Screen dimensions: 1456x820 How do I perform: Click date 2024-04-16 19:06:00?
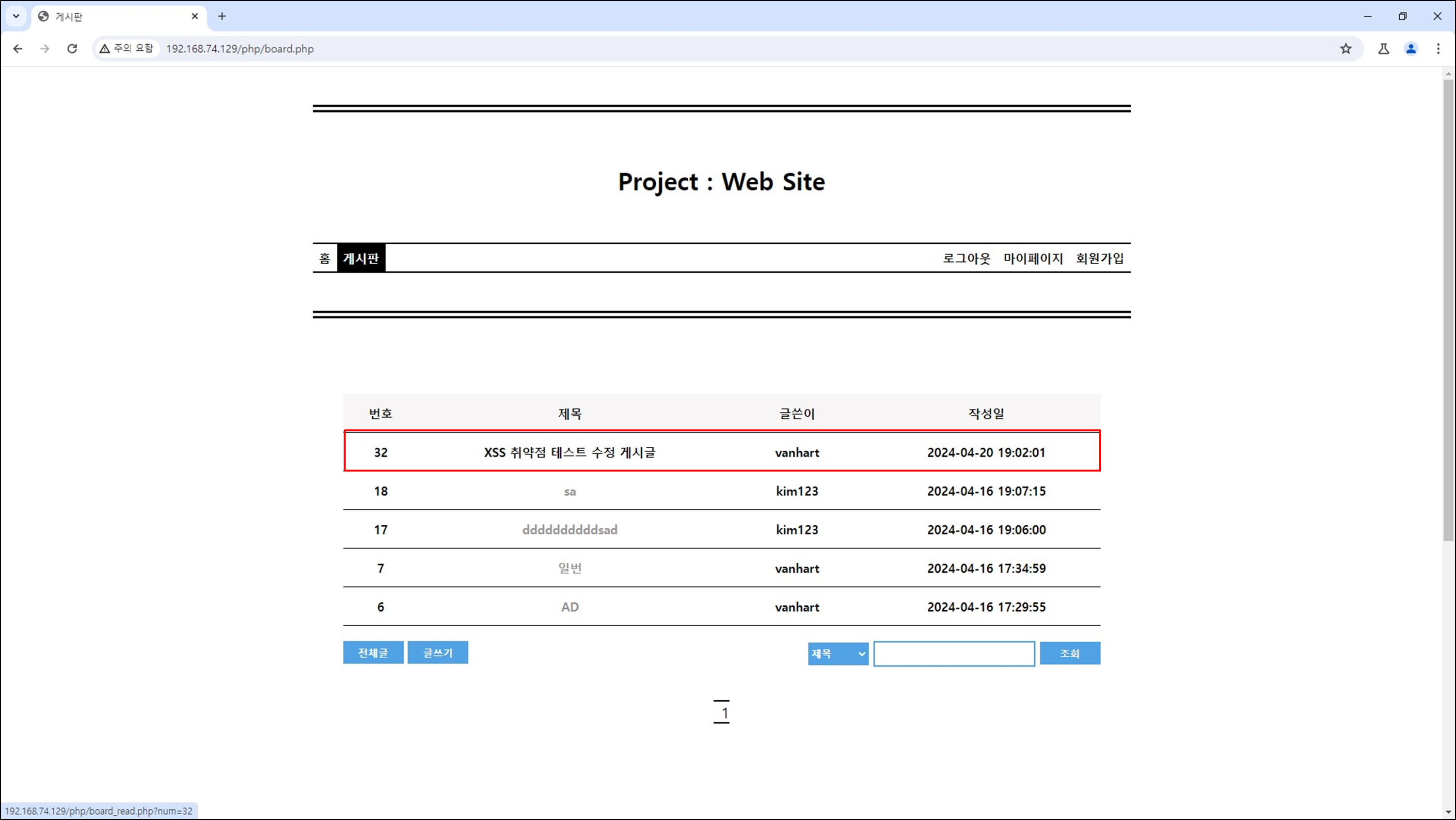coord(986,530)
